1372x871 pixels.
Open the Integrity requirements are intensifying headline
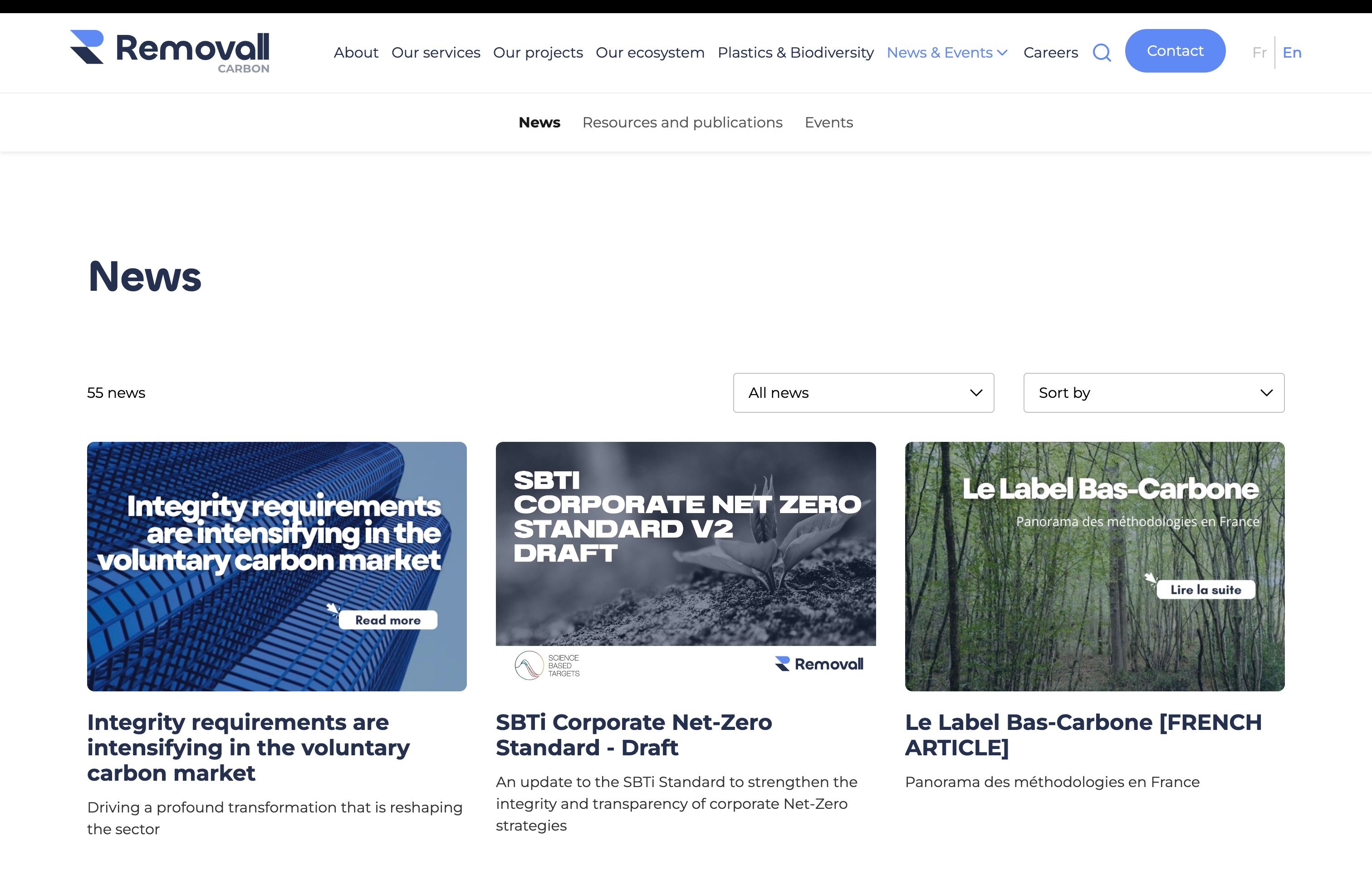tap(249, 748)
